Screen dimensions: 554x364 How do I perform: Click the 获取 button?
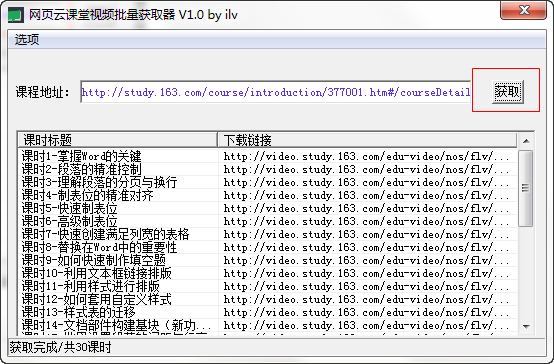[507, 92]
